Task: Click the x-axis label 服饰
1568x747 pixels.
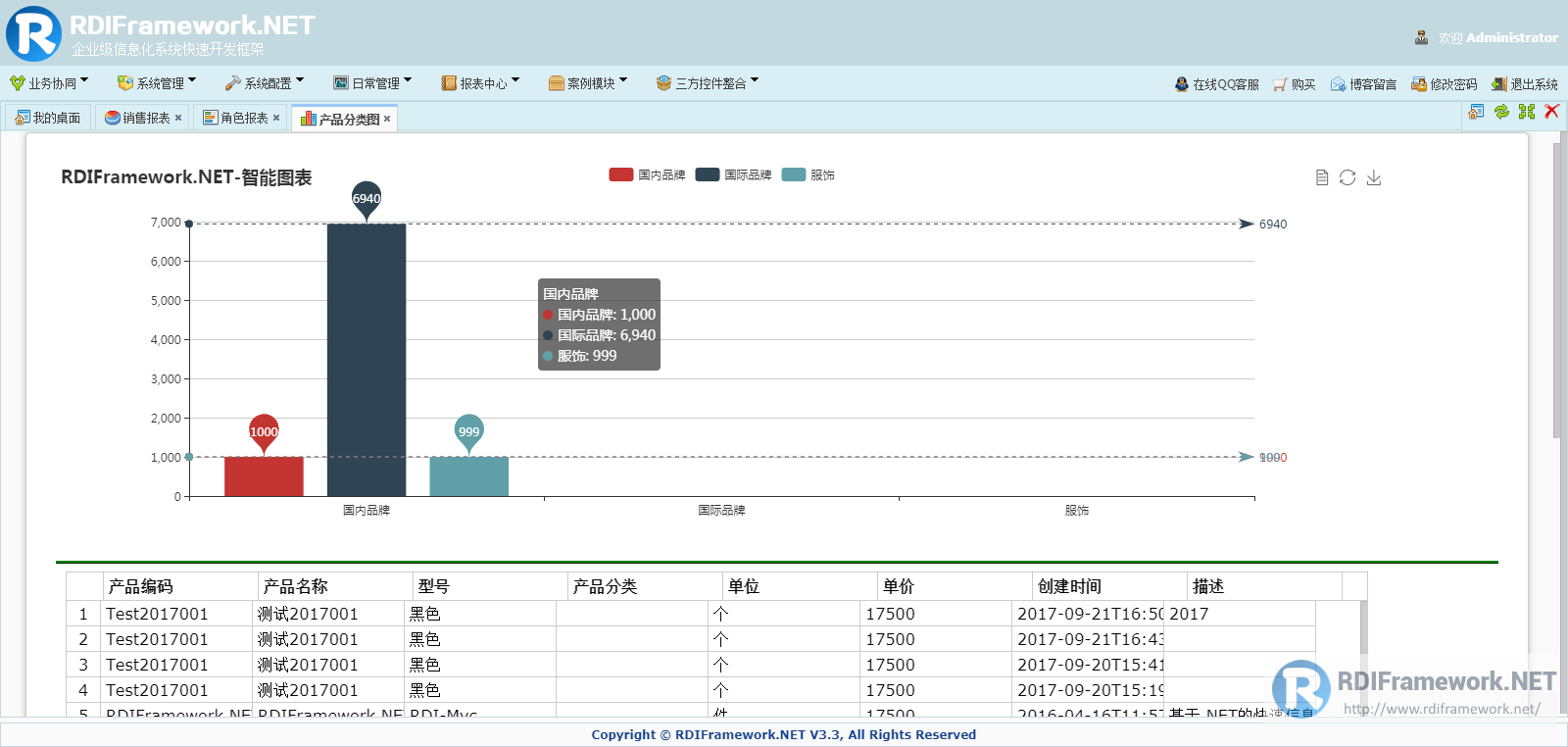Action: point(1076,510)
